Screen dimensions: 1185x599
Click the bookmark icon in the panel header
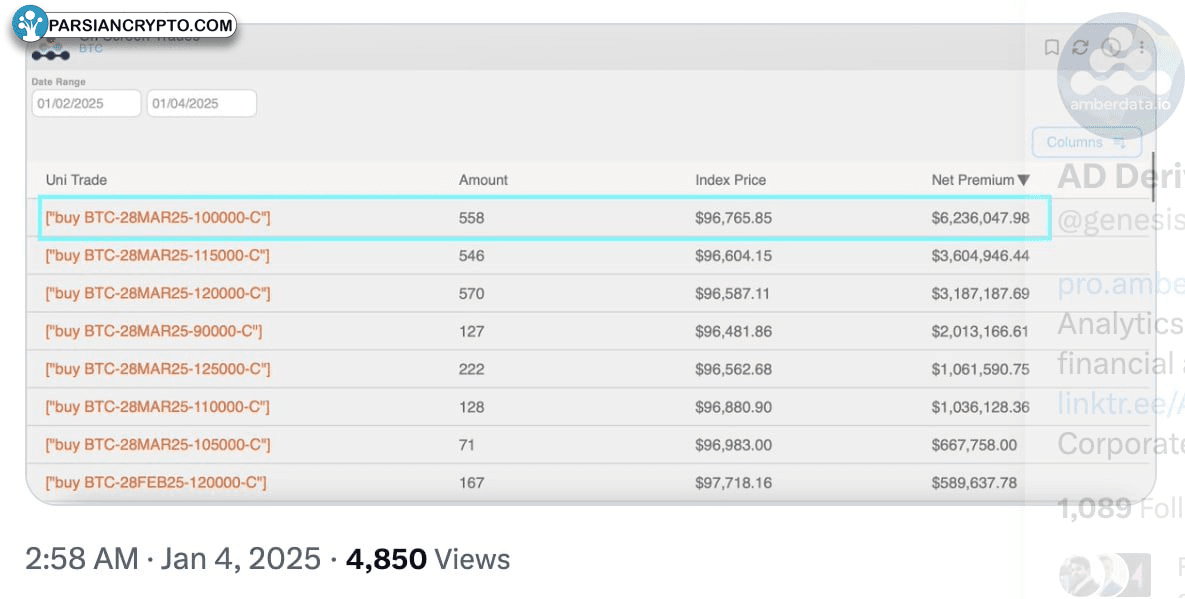pyautogui.click(x=1051, y=47)
